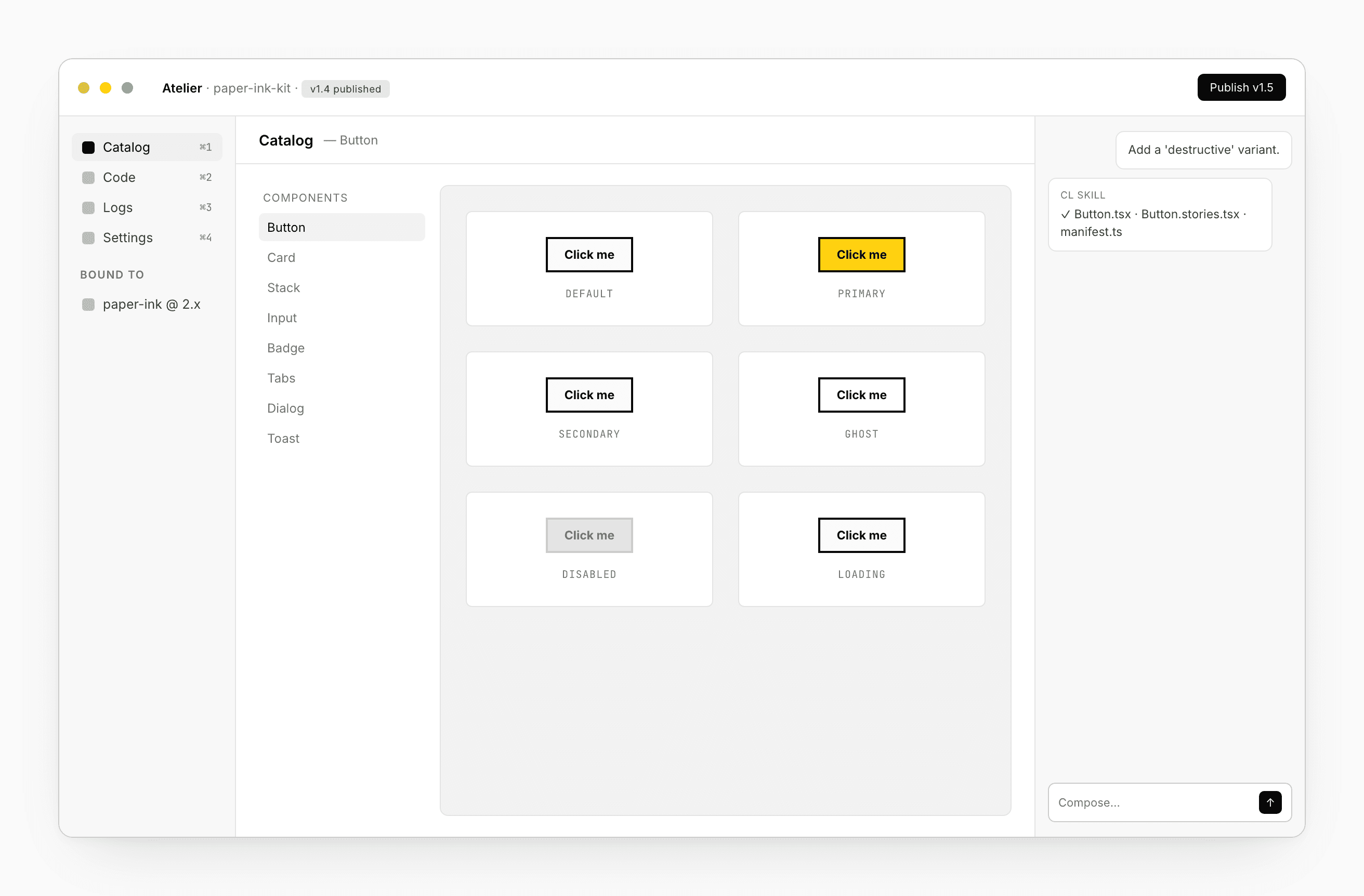
Task: Click the paper-ink-kit project name
Action: (x=252, y=88)
